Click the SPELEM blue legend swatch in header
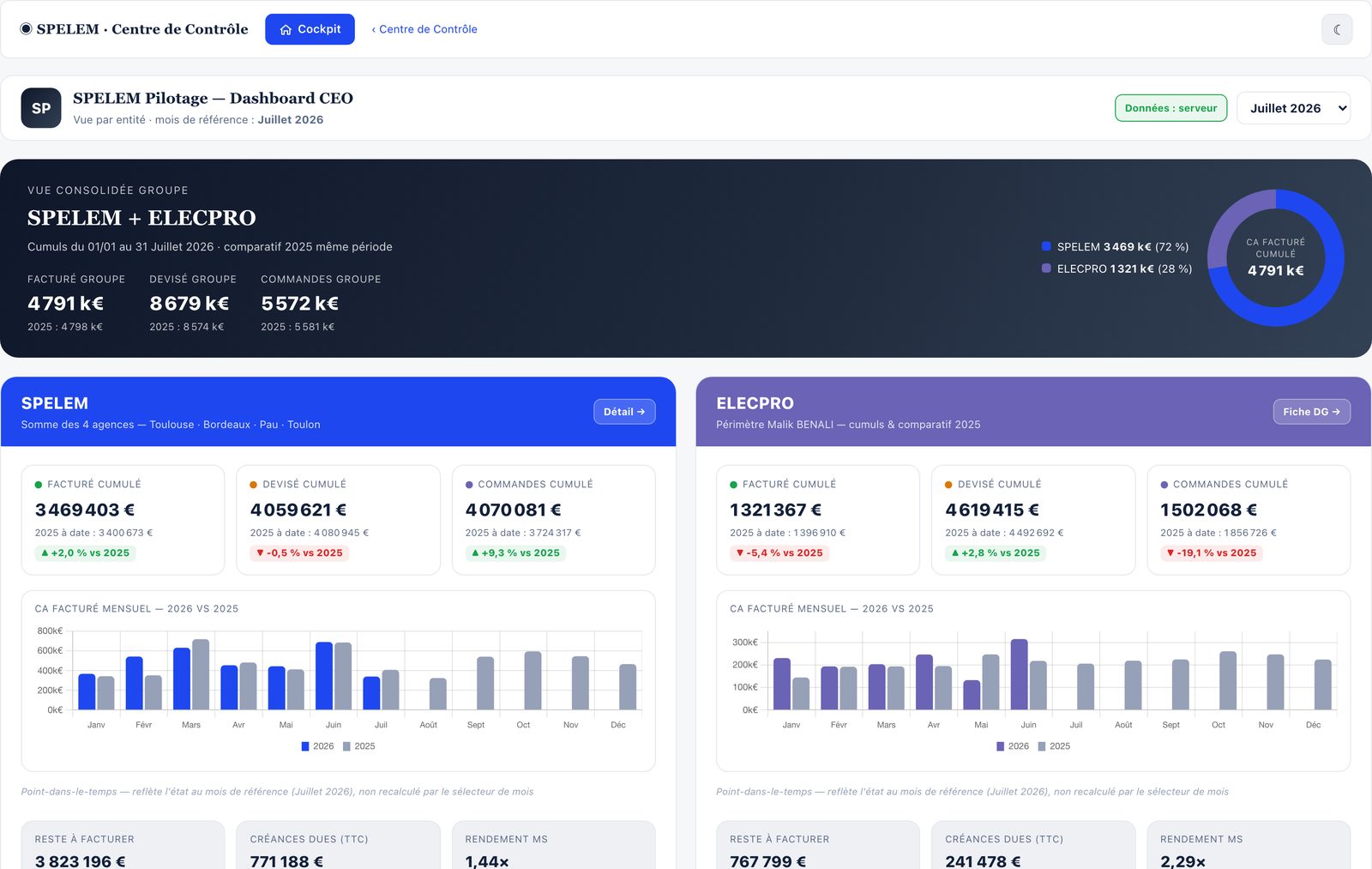Image resolution: width=1372 pixels, height=869 pixels. [1046, 246]
